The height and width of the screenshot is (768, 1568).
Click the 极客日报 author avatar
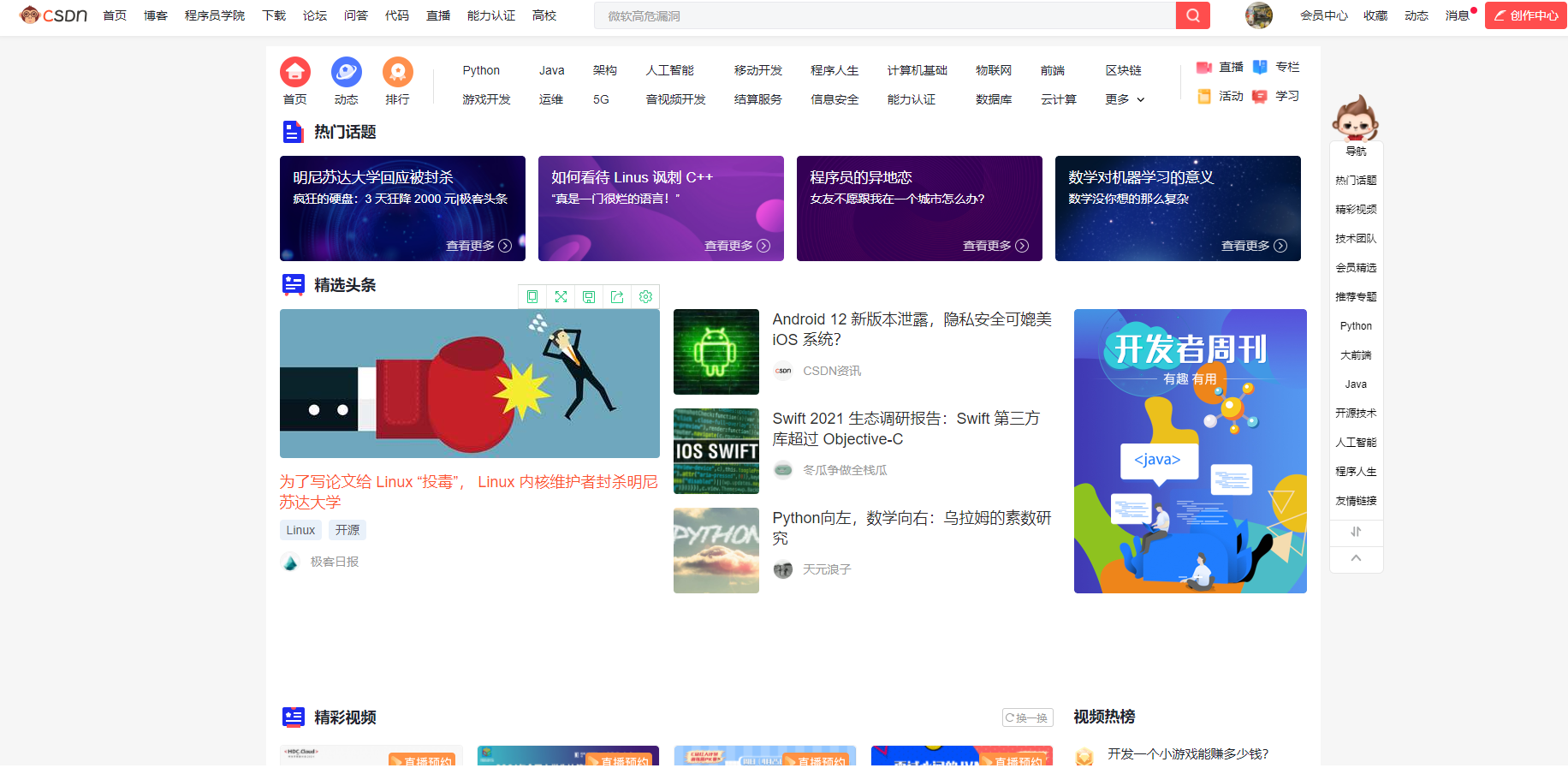click(290, 563)
